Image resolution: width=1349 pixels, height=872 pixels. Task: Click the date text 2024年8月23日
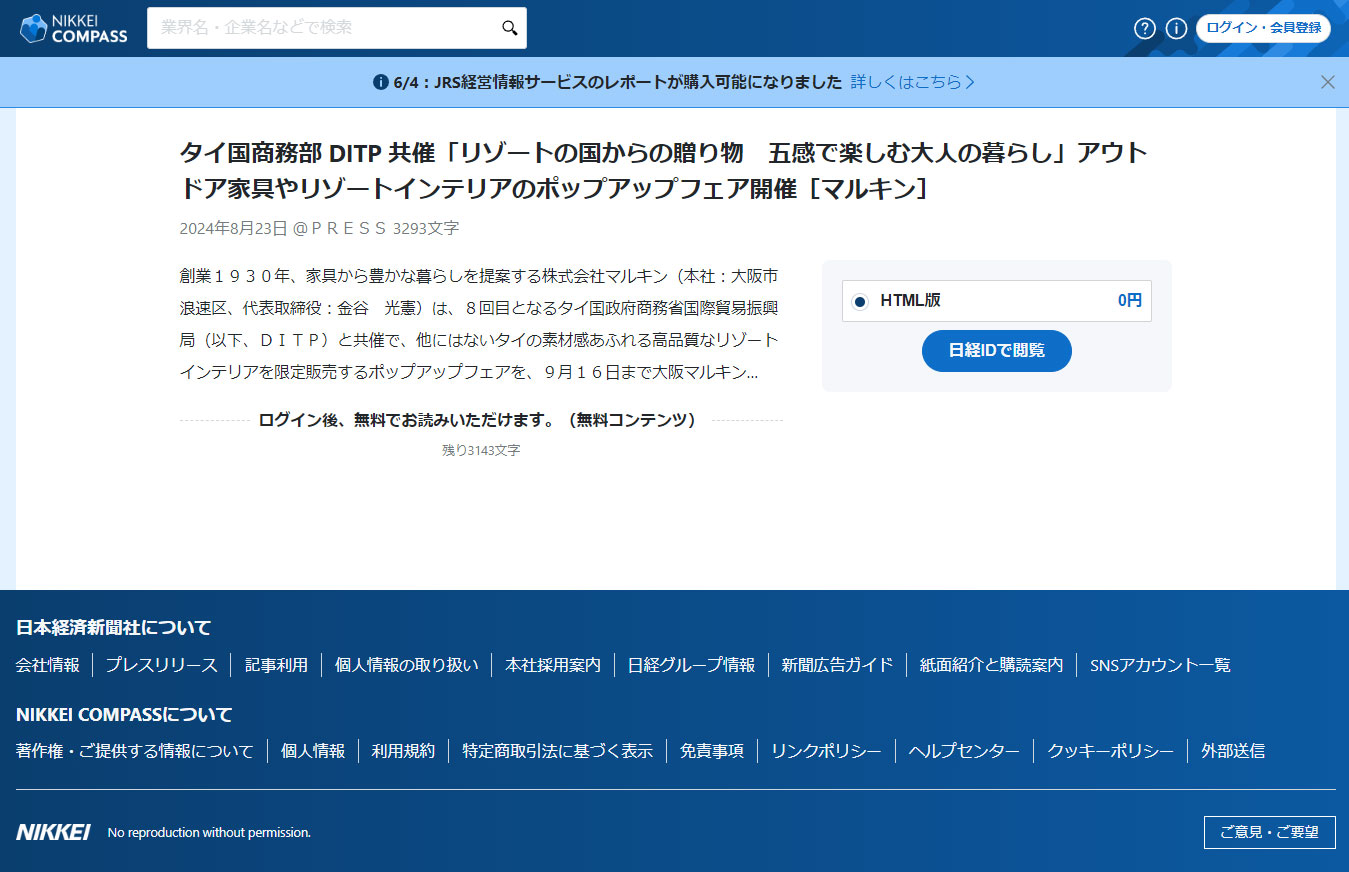tap(234, 228)
